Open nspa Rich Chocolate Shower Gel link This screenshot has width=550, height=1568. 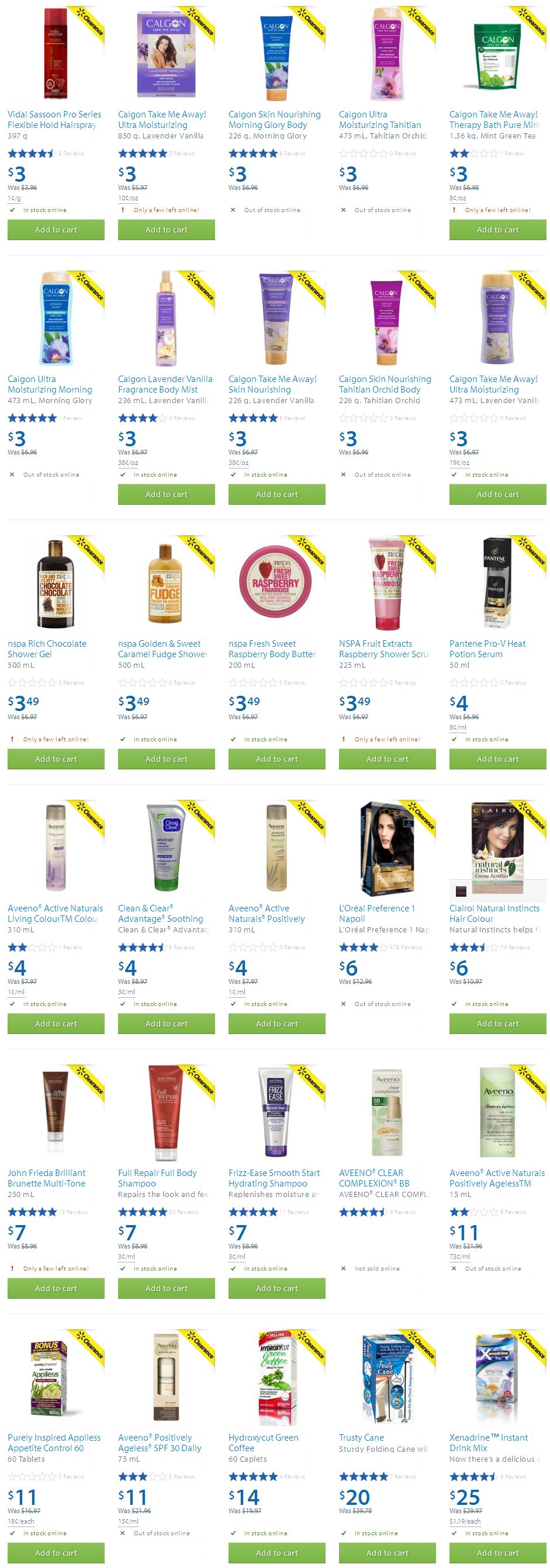click(47, 649)
